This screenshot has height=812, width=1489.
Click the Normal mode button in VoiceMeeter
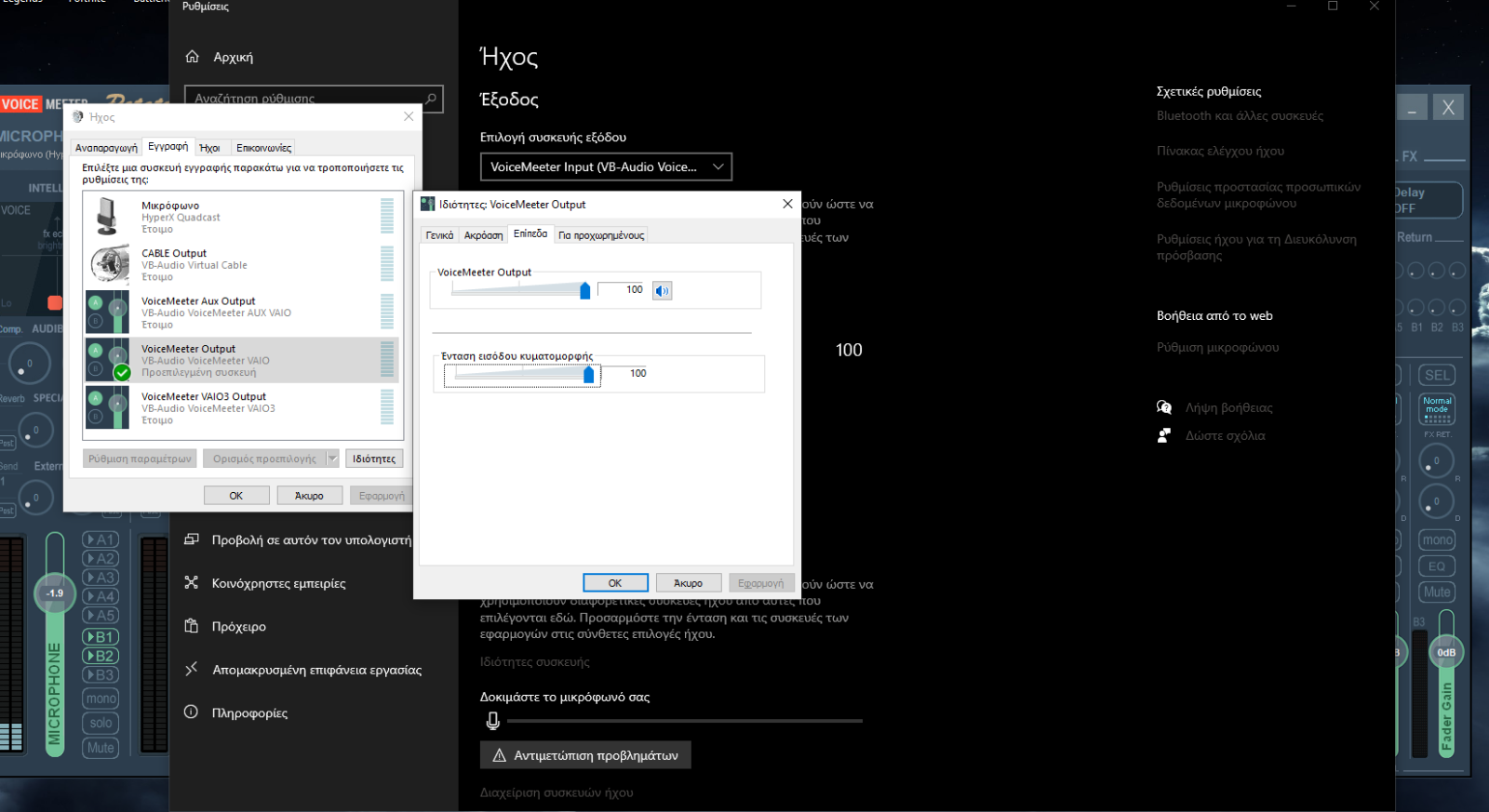click(1437, 409)
